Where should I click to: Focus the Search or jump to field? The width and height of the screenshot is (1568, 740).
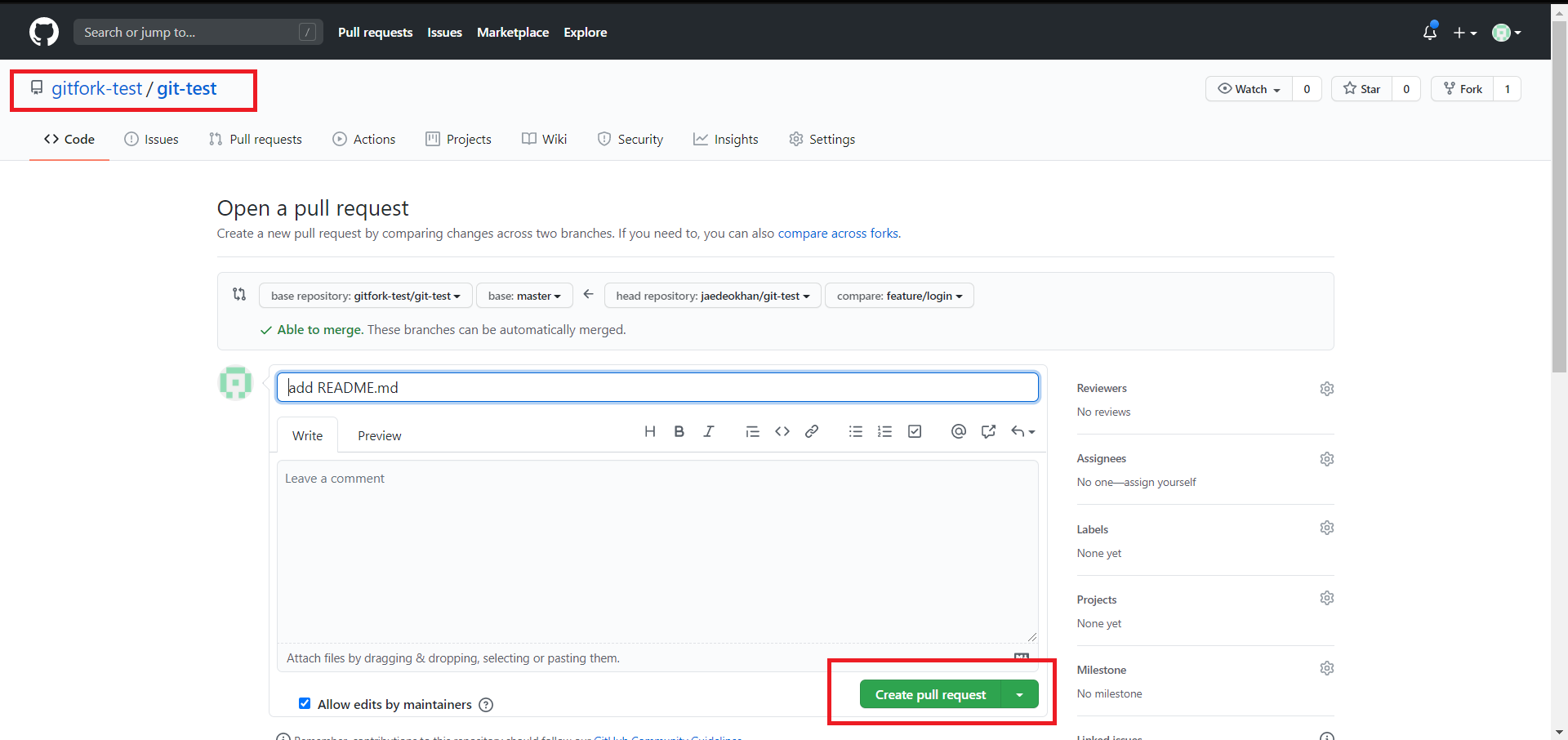point(198,32)
